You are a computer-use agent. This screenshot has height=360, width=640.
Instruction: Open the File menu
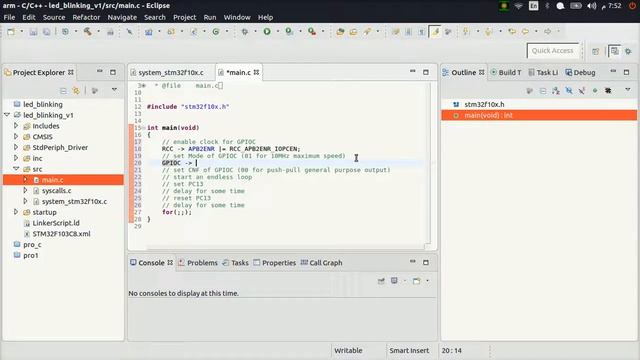pos(9,17)
